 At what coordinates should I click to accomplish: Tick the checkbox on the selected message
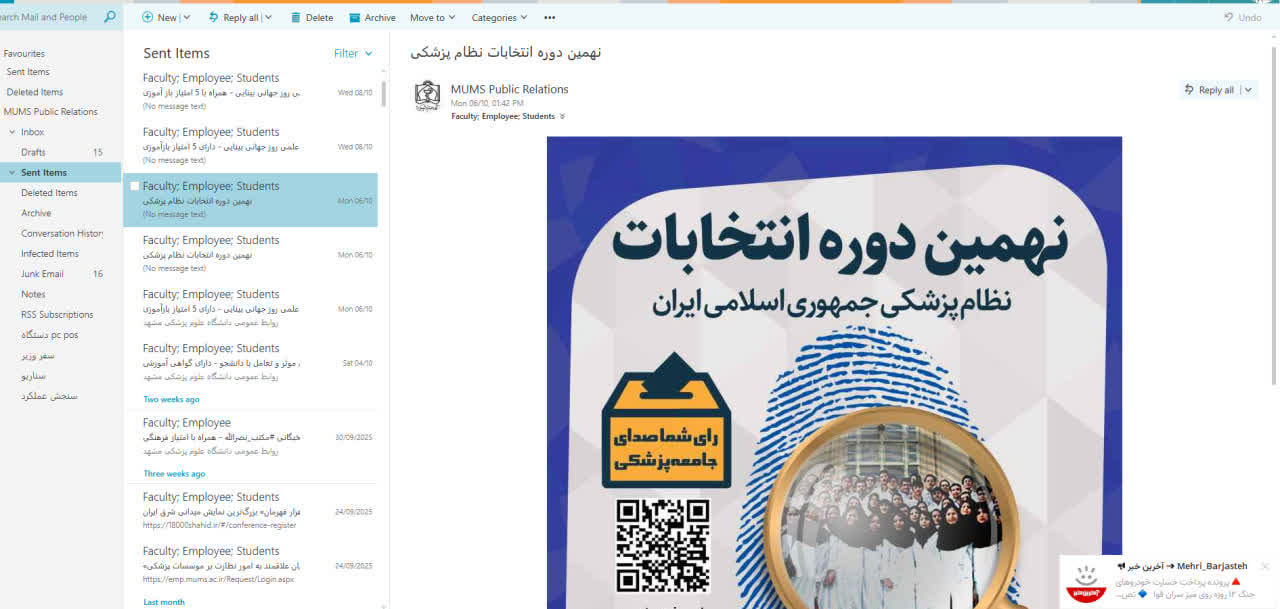coord(135,186)
